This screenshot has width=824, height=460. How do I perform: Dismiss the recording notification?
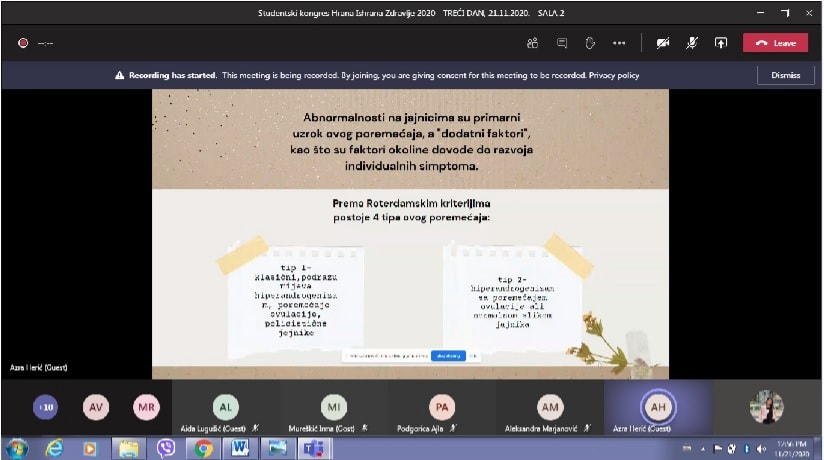pos(785,75)
